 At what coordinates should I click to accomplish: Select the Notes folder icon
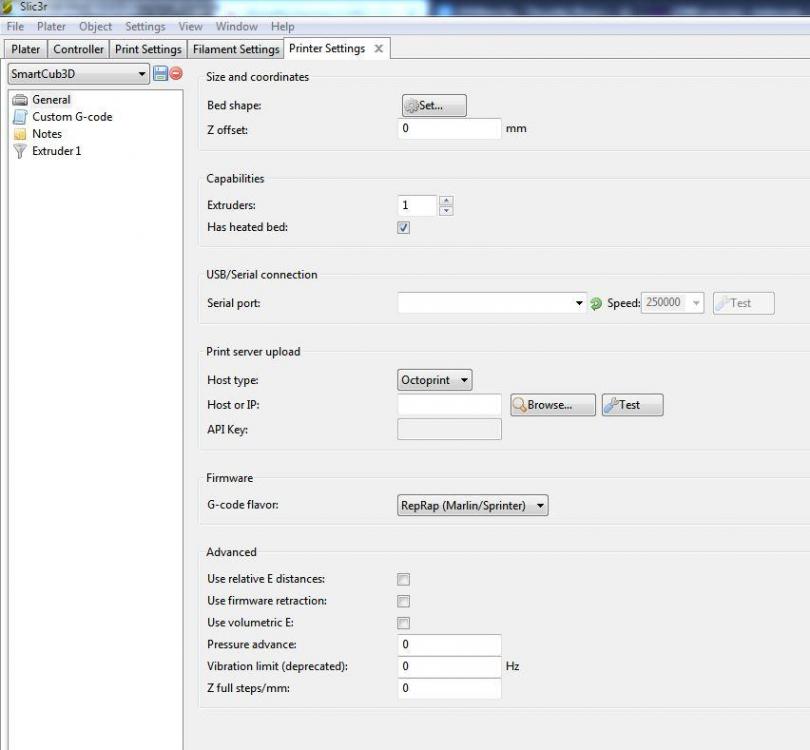coord(20,134)
